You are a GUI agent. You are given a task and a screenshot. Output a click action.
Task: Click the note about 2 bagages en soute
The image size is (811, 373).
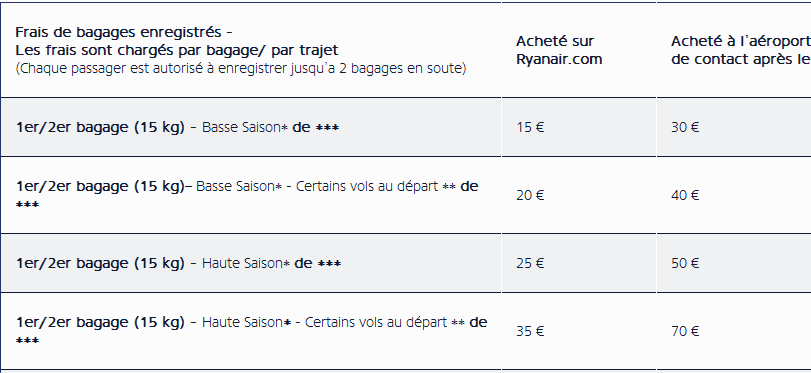(241, 69)
